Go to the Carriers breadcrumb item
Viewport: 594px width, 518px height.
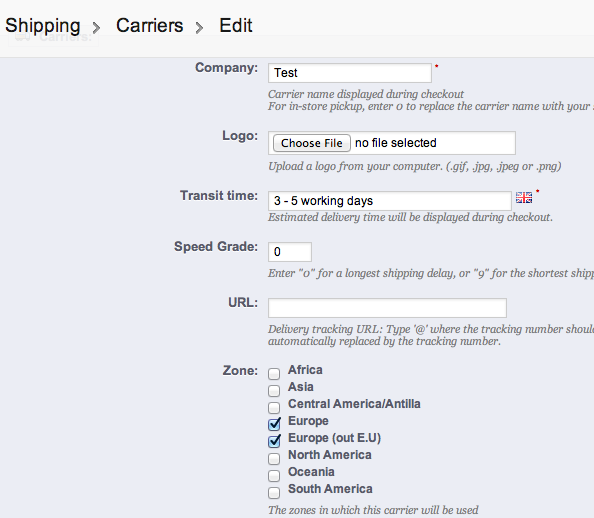pos(150,26)
